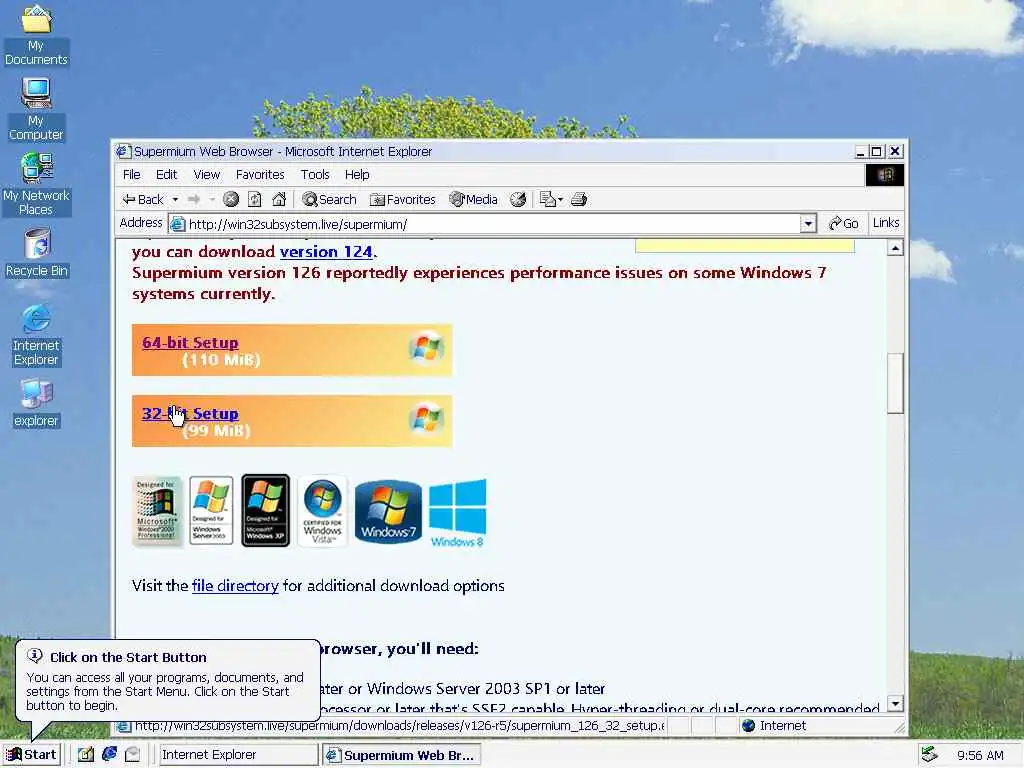Image resolution: width=1024 pixels, height=768 pixels.
Task: Click the page icon in the address bar
Action: (x=178, y=224)
